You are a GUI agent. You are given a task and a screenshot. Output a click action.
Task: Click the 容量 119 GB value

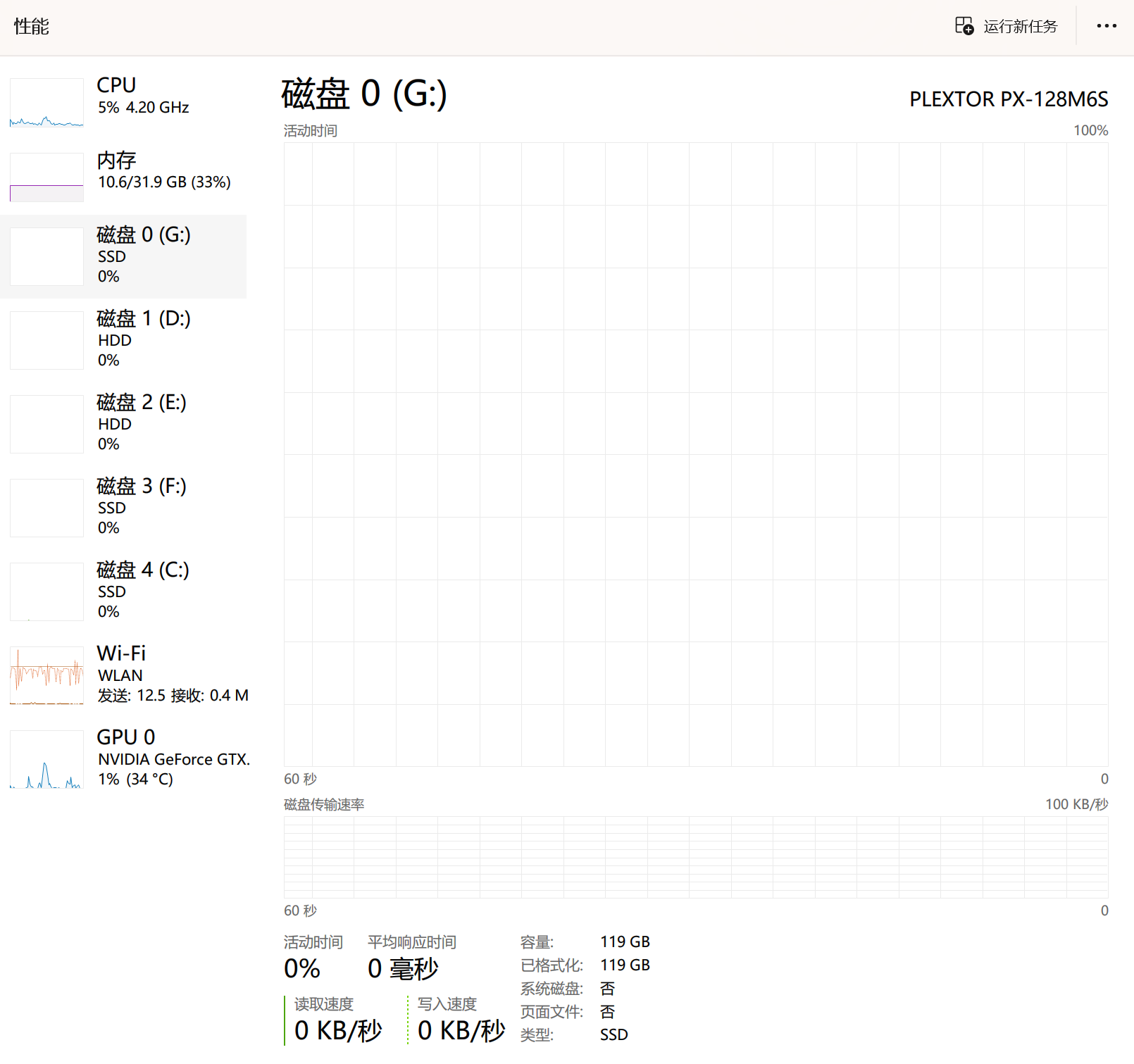point(625,942)
